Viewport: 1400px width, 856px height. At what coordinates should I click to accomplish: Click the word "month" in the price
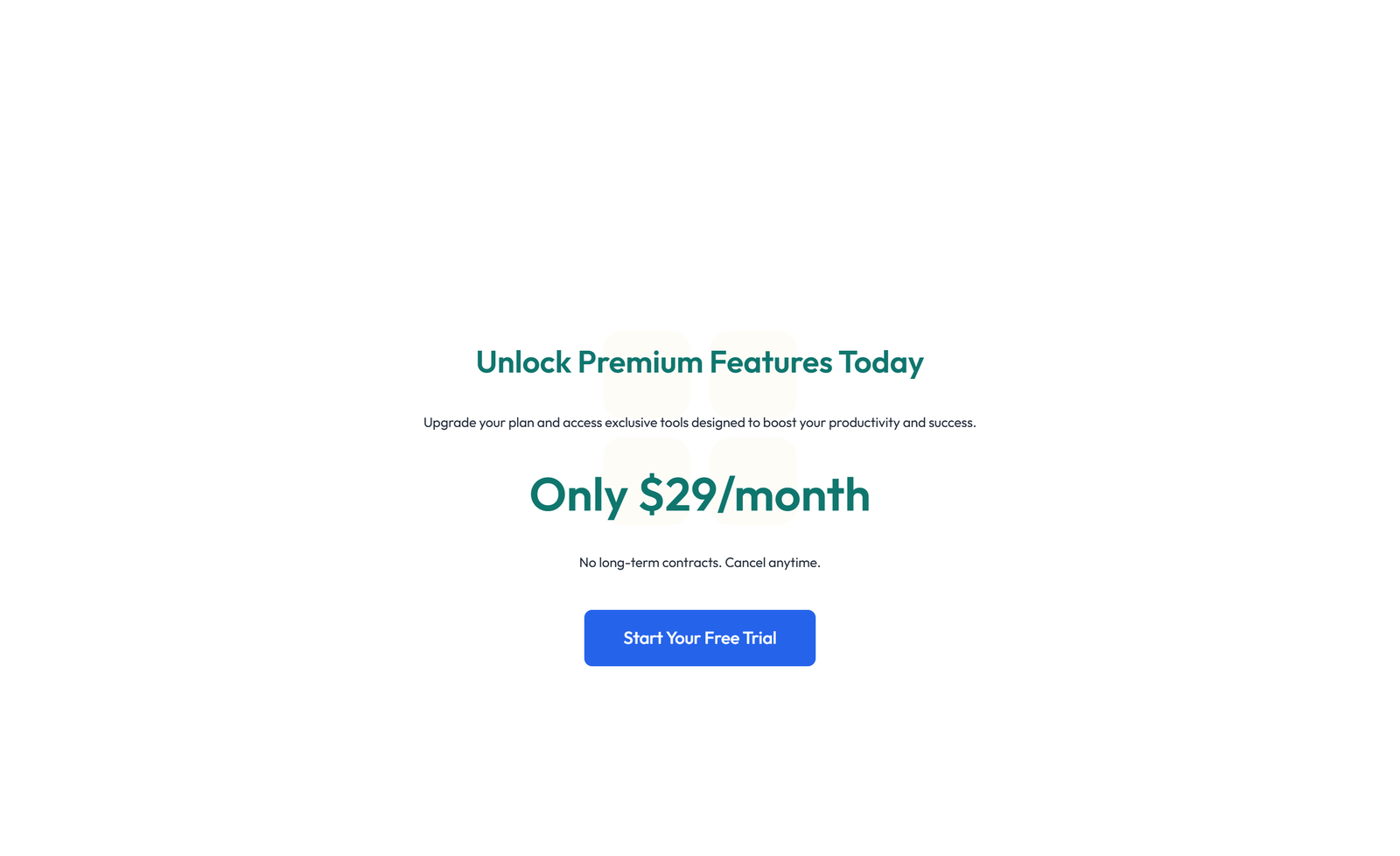pos(801,495)
